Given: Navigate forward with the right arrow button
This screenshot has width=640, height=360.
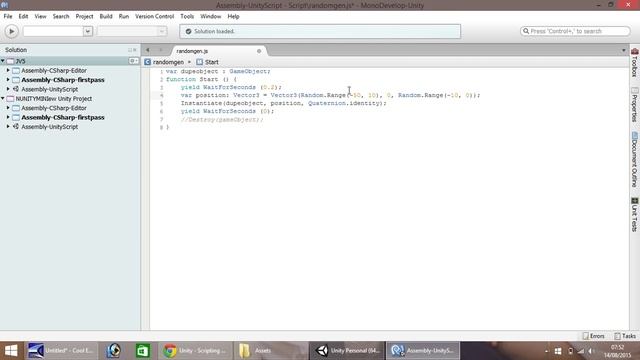Looking at the screenshot, I should (x=161, y=50).
